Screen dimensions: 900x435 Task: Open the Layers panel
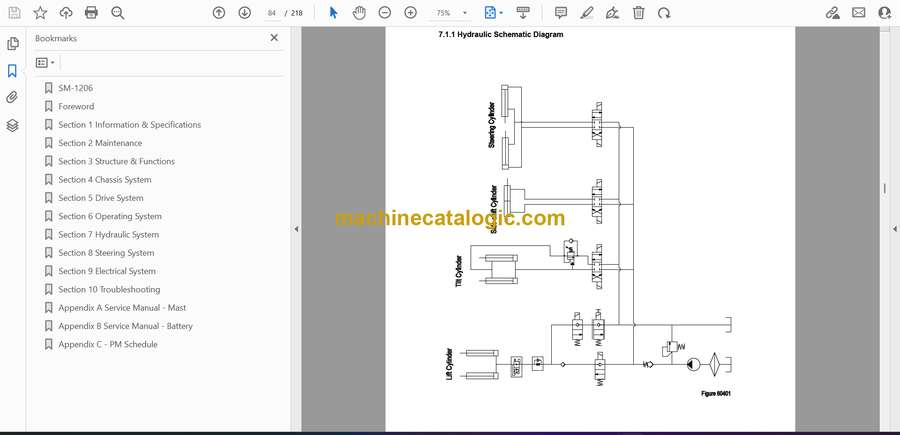pyautogui.click(x=13, y=126)
